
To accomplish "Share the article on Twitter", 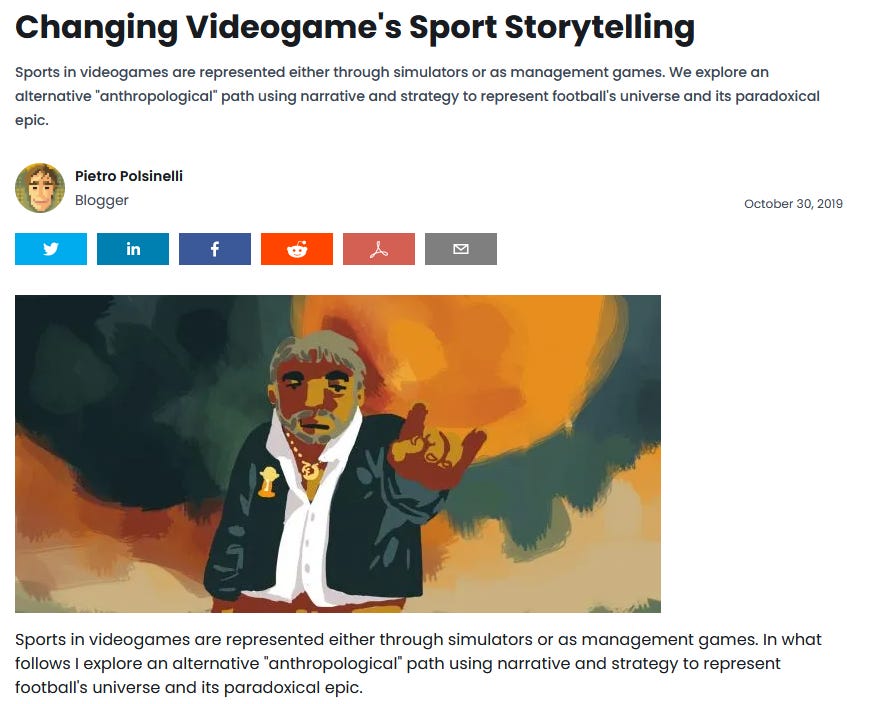I will (51, 249).
